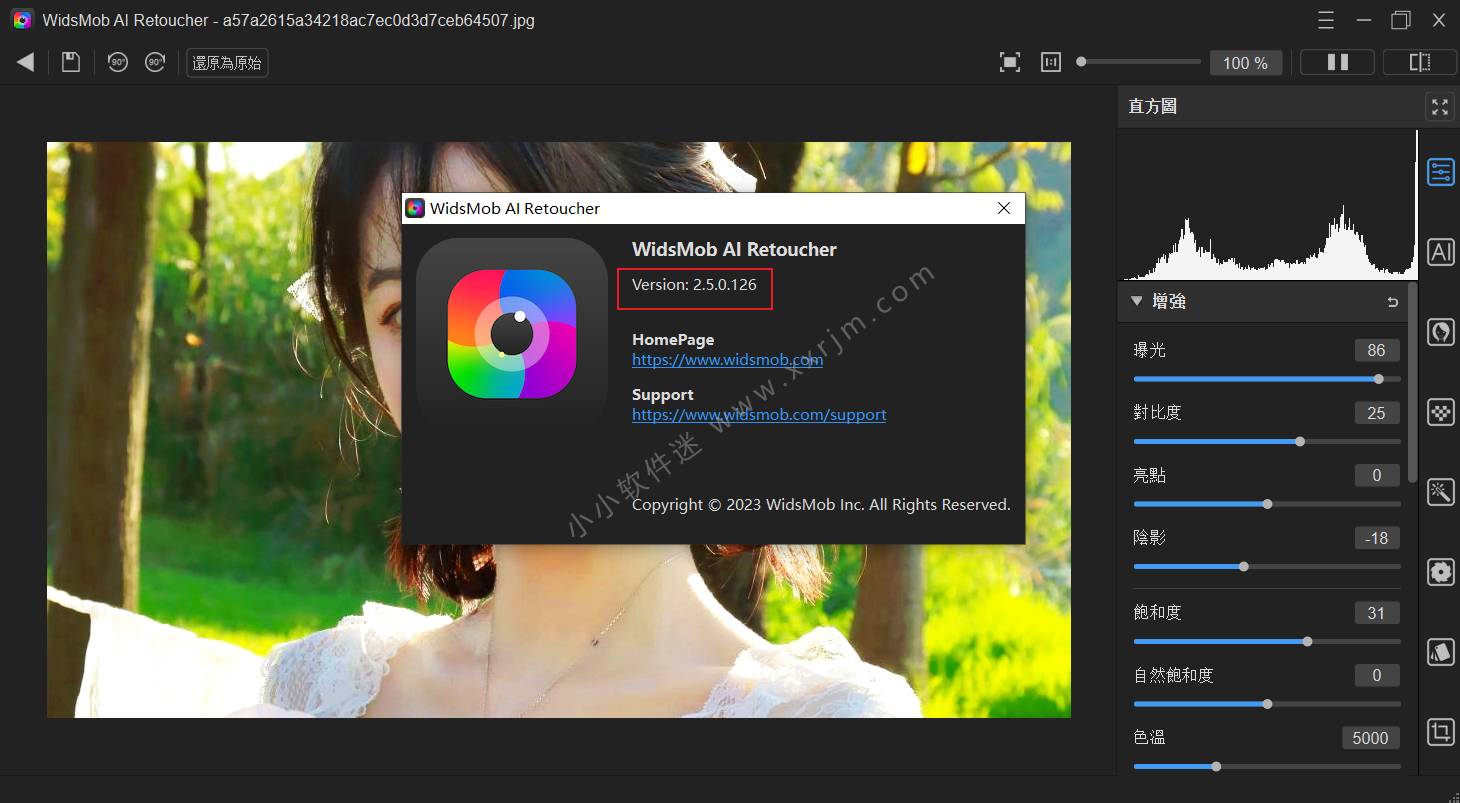1460x803 pixels.
Task: Select the magic wand tool icon
Action: pos(1440,492)
